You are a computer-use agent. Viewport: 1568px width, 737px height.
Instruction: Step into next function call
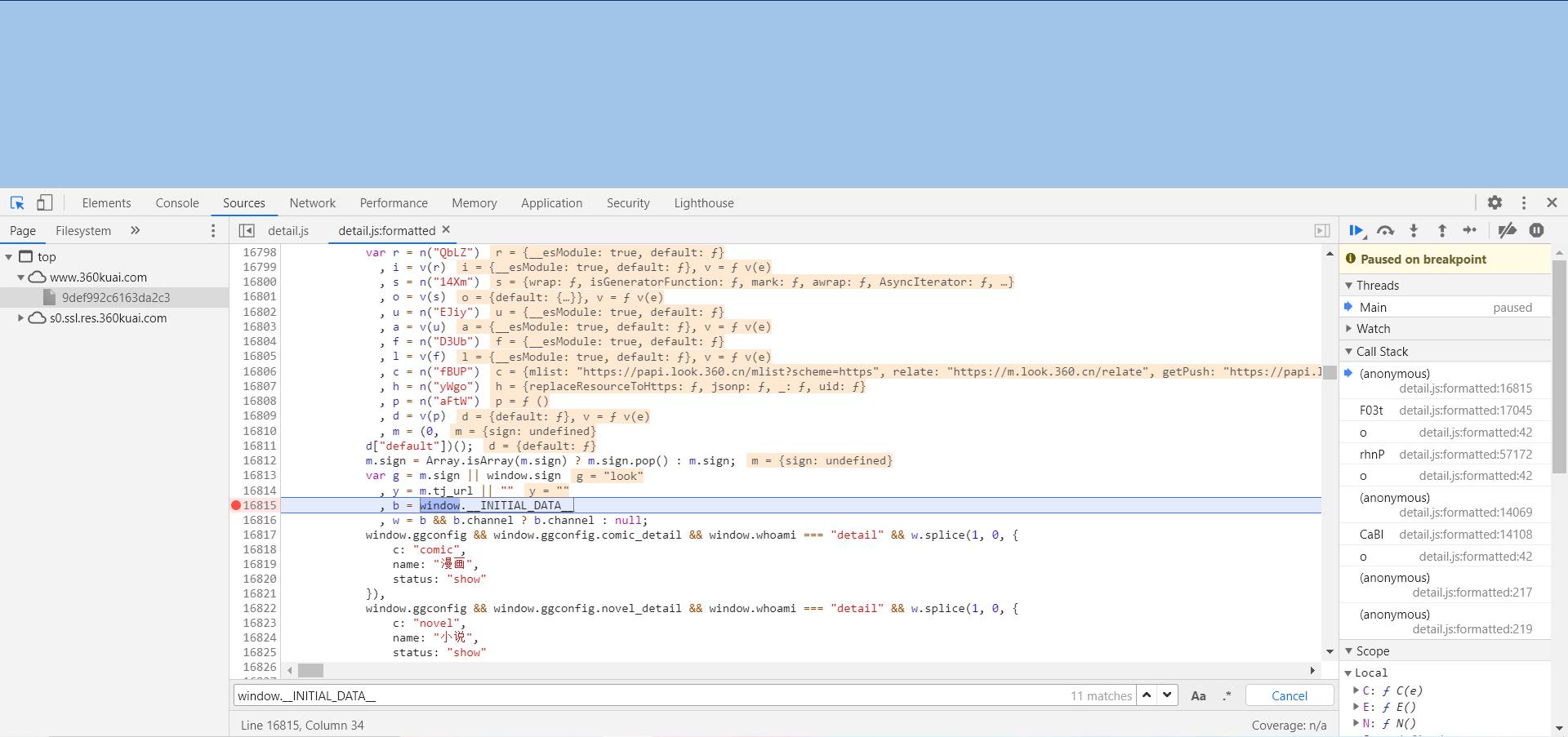click(1414, 231)
